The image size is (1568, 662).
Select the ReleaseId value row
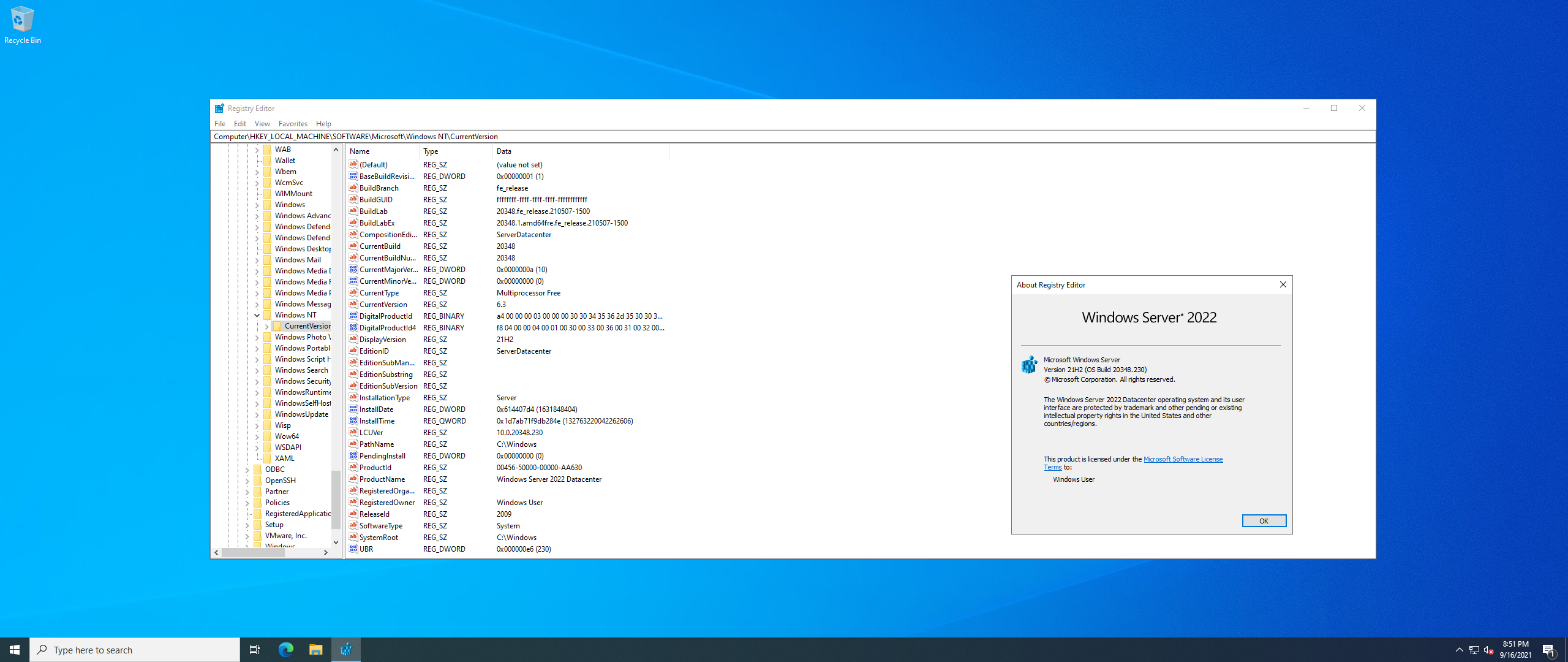508,514
